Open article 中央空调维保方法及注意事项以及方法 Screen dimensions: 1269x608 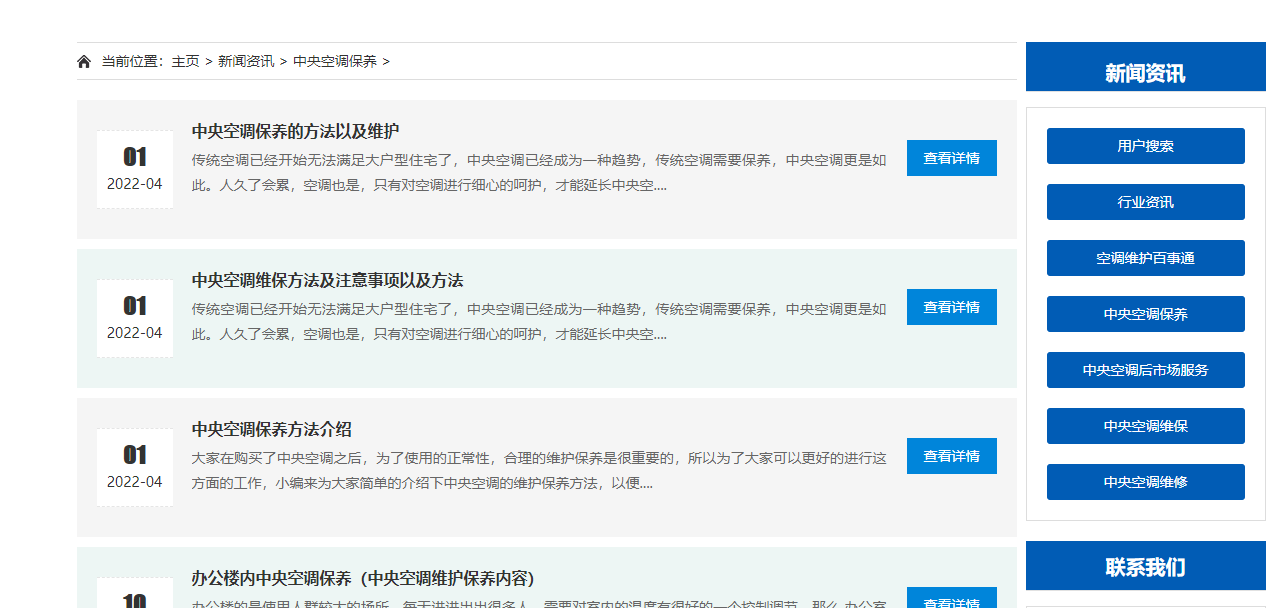327,281
